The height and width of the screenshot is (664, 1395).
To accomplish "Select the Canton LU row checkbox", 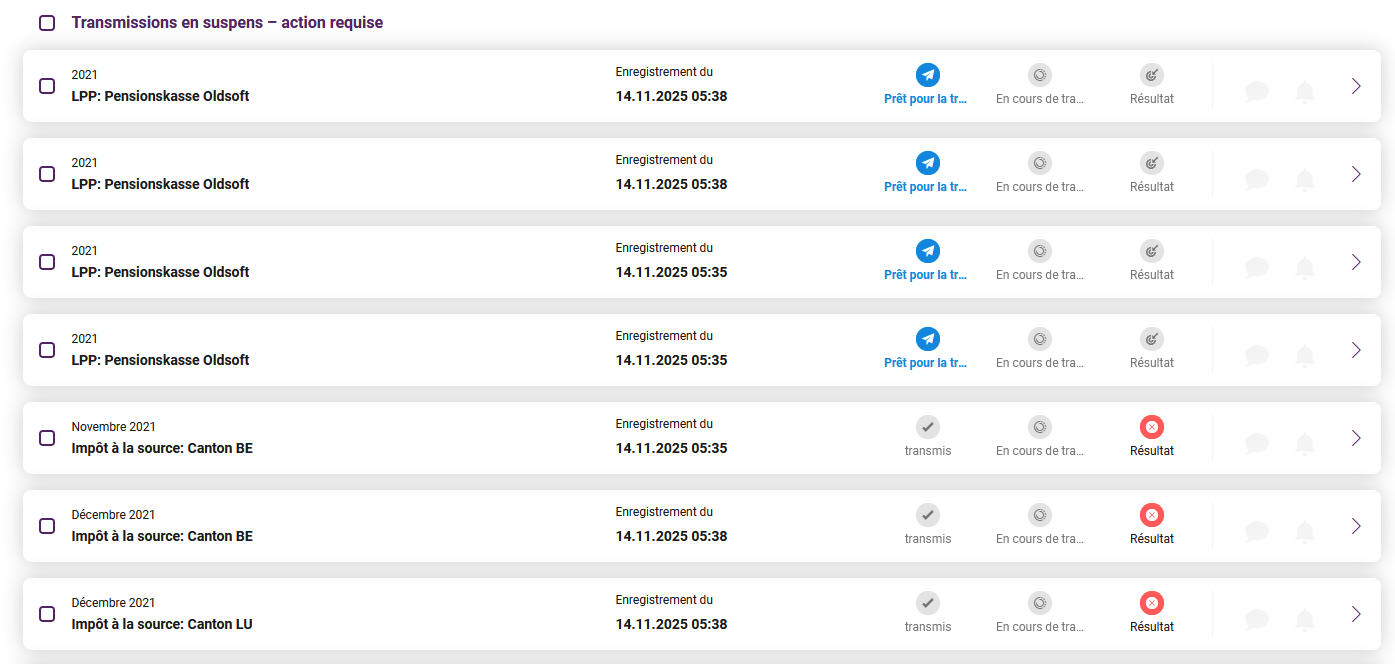I will (47, 614).
